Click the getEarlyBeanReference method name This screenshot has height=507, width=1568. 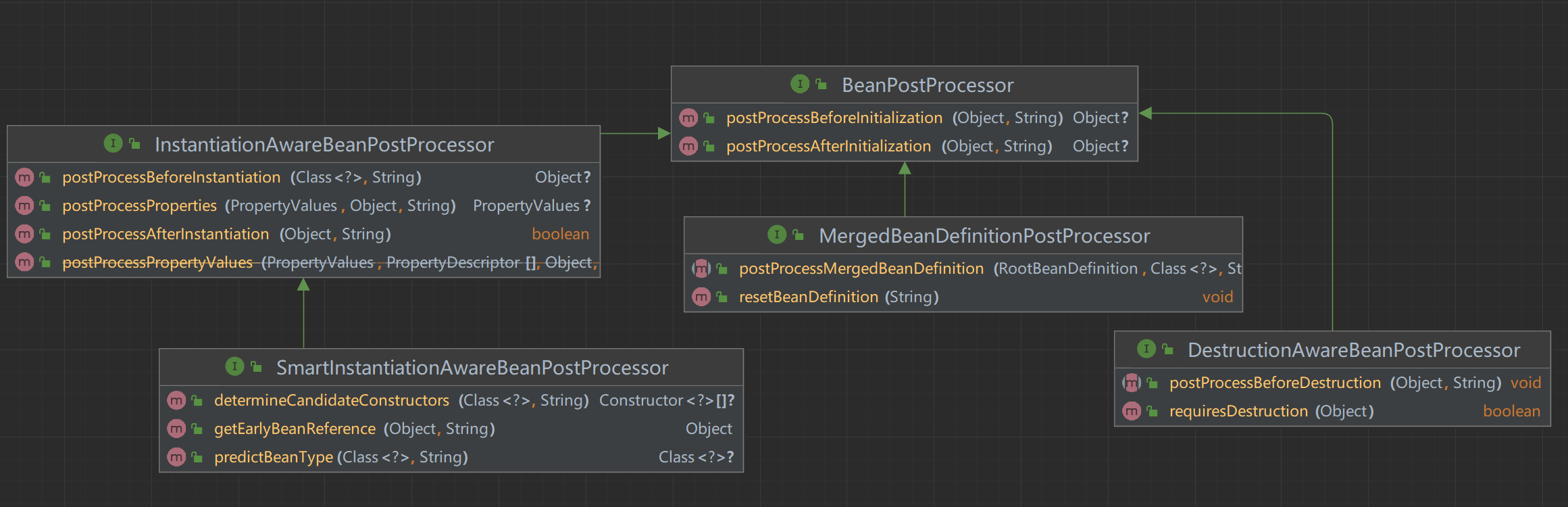tap(295, 429)
